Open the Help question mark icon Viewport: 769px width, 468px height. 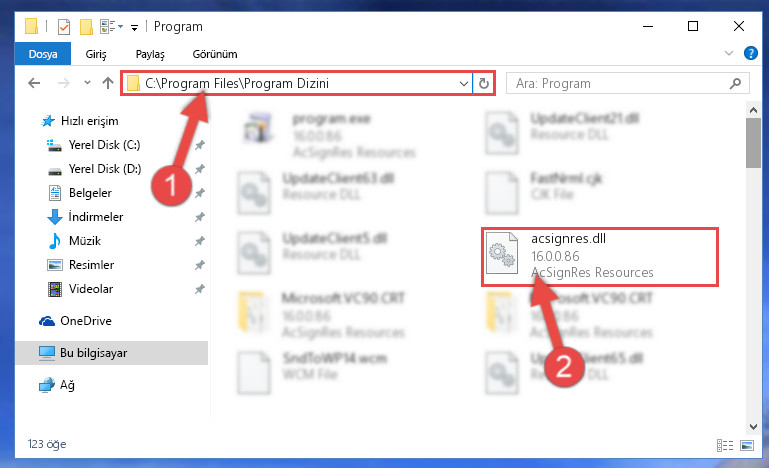pyautogui.click(x=750, y=53)
